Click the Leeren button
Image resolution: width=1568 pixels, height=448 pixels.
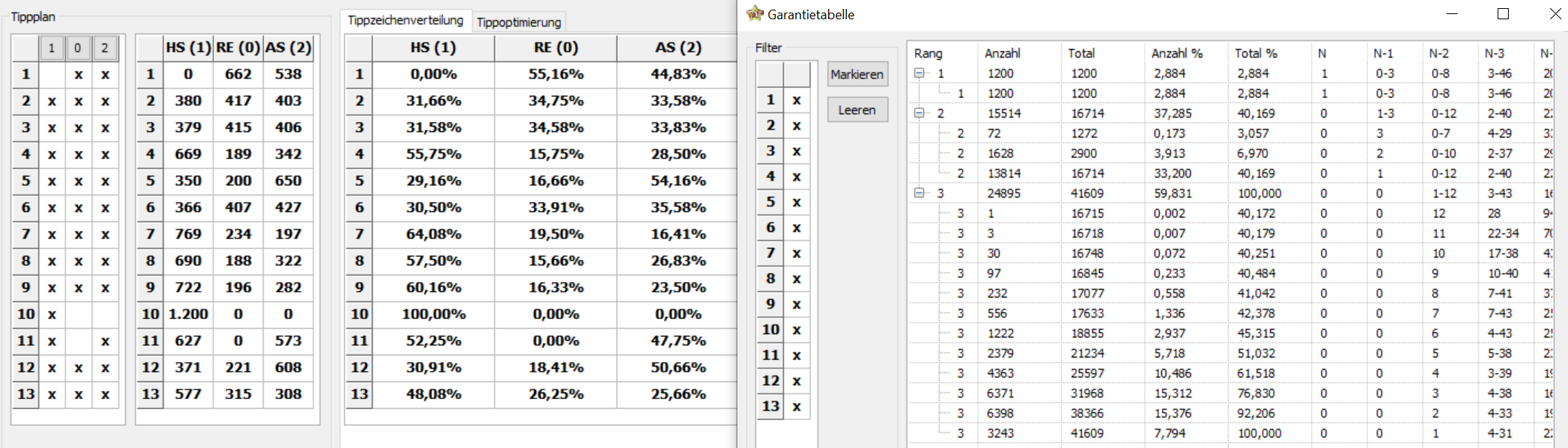point(857,110)
